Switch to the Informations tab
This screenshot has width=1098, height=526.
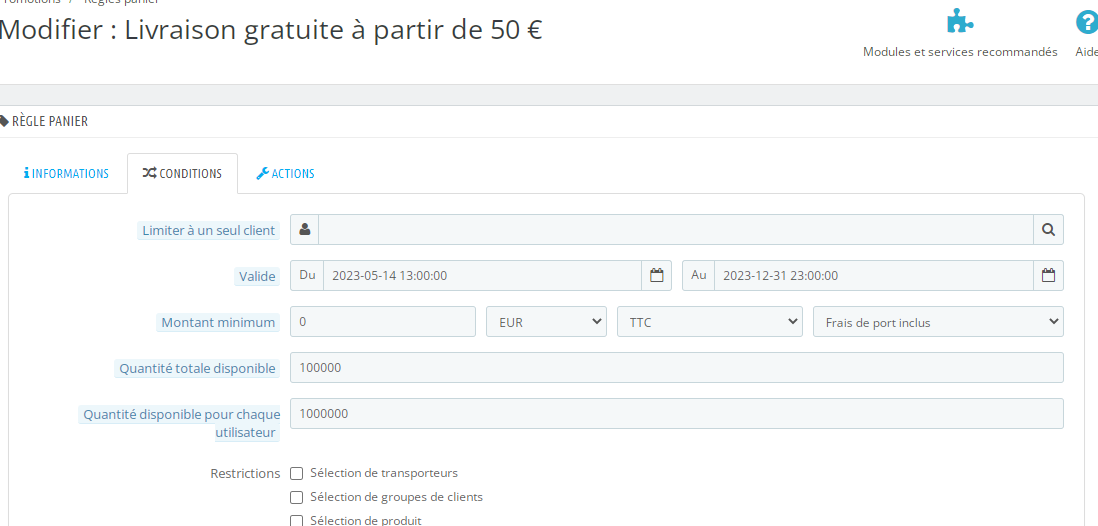click(x=67, y=174)
